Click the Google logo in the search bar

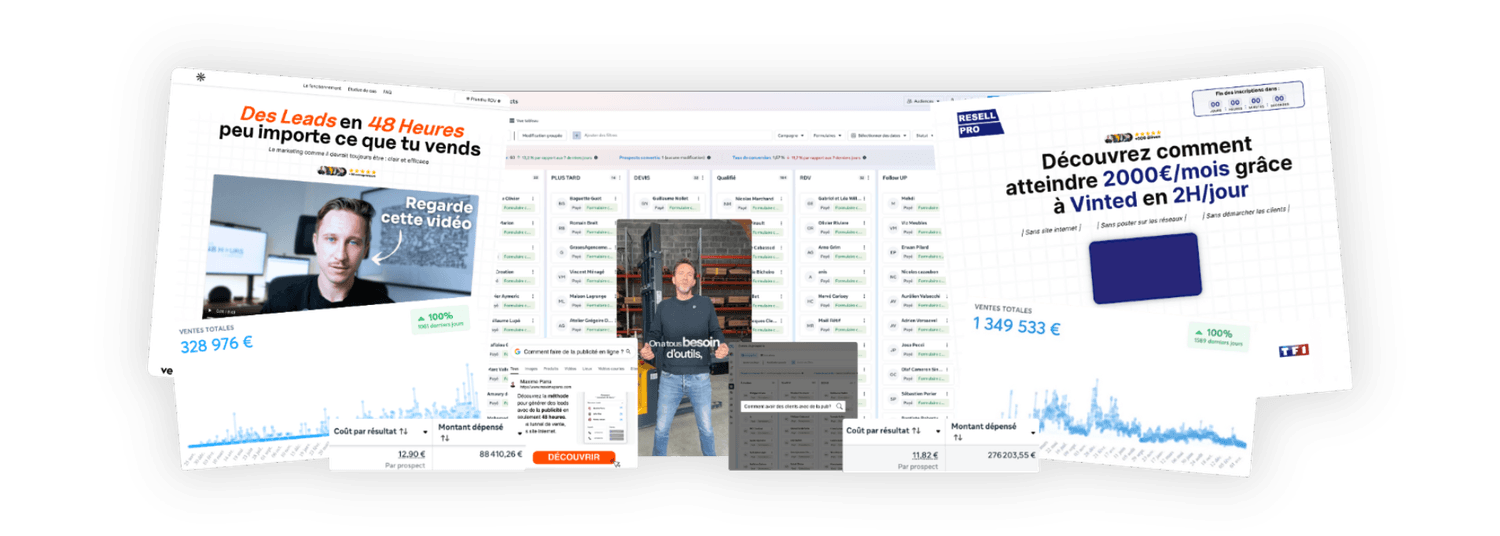click(x=518, y=352)
